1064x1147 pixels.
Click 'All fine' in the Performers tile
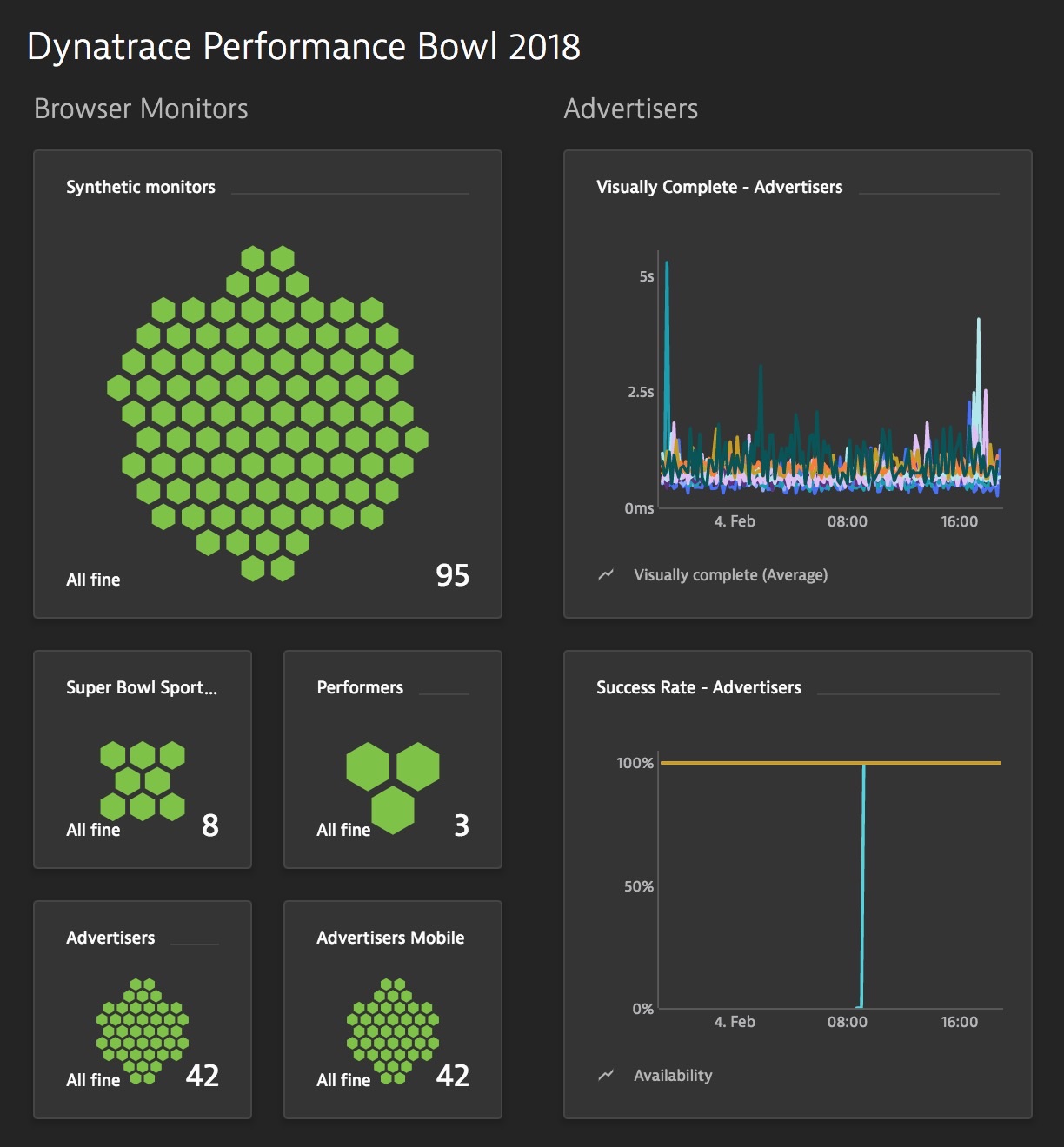click(x=343, y=830)
